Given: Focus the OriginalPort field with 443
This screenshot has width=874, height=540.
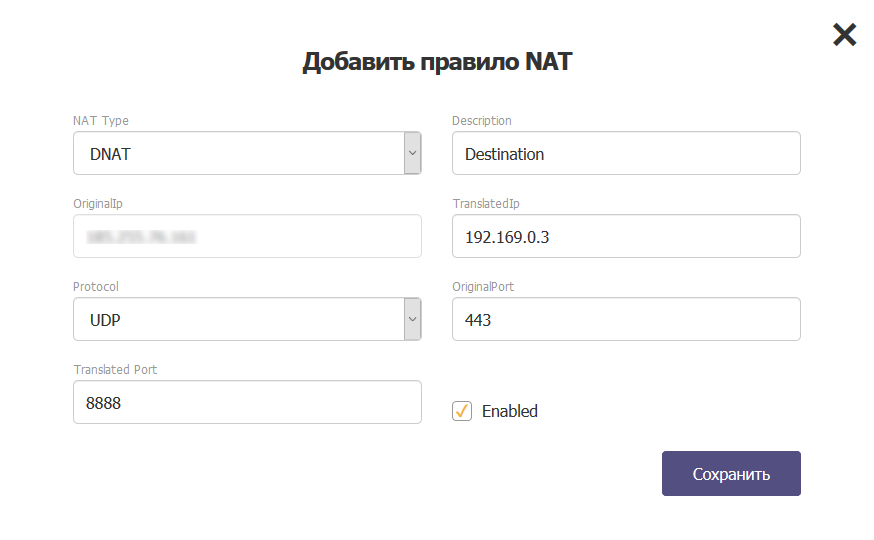Looking at the screenshot, I should [626, 320].
